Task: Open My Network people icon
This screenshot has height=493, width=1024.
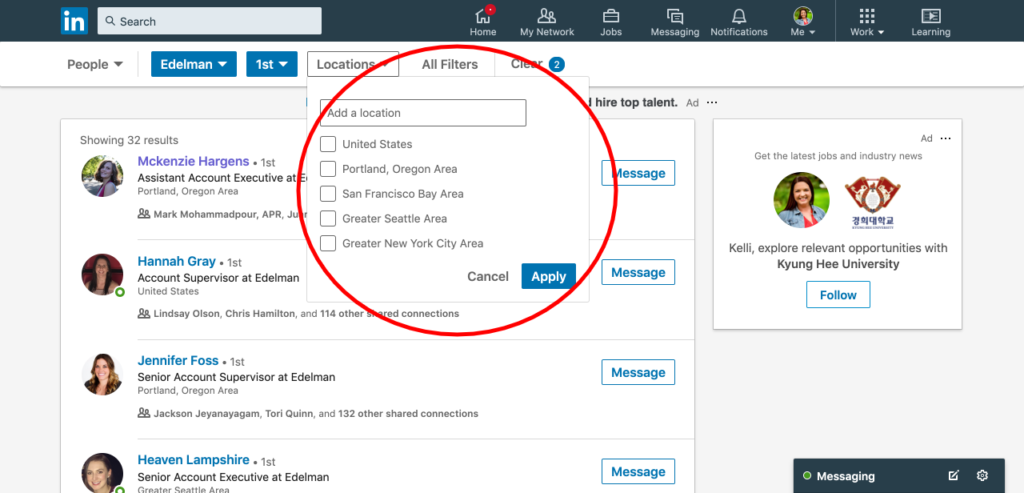Action: (x=547, y=16)
